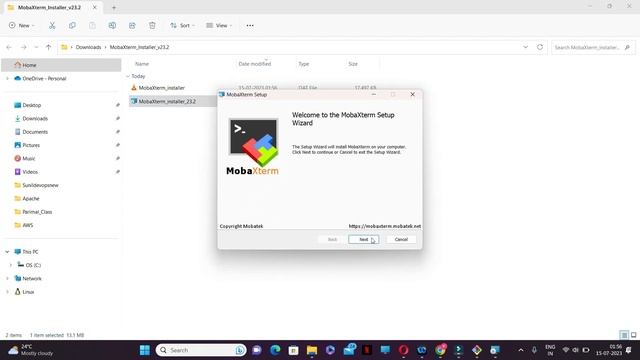The width and height of the screenshot is (640, 360).
Task: Expand the Network node
Action: point(7,278)
